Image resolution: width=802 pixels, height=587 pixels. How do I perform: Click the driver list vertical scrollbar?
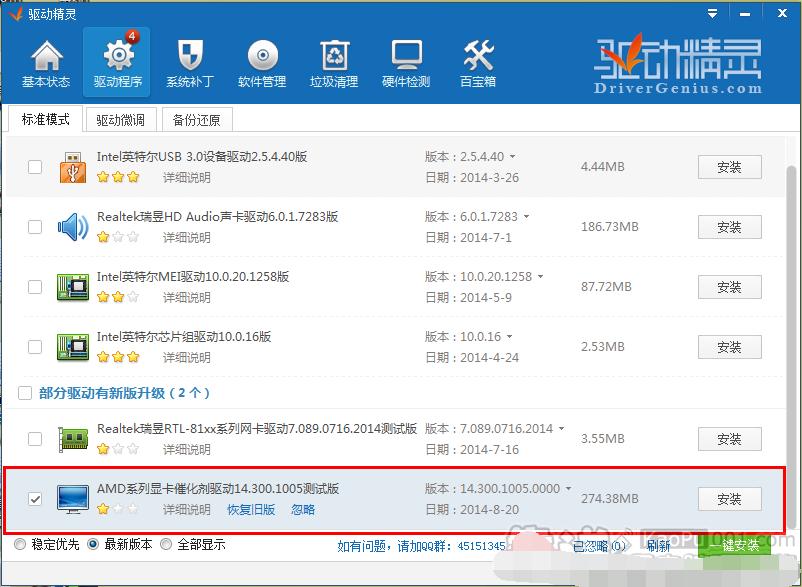click(792, 348)
